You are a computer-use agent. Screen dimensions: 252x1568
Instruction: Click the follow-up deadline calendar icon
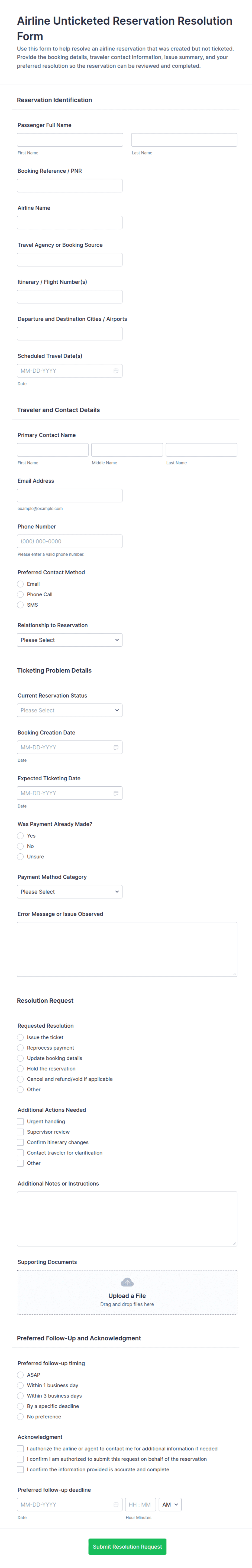point(116,1505)
